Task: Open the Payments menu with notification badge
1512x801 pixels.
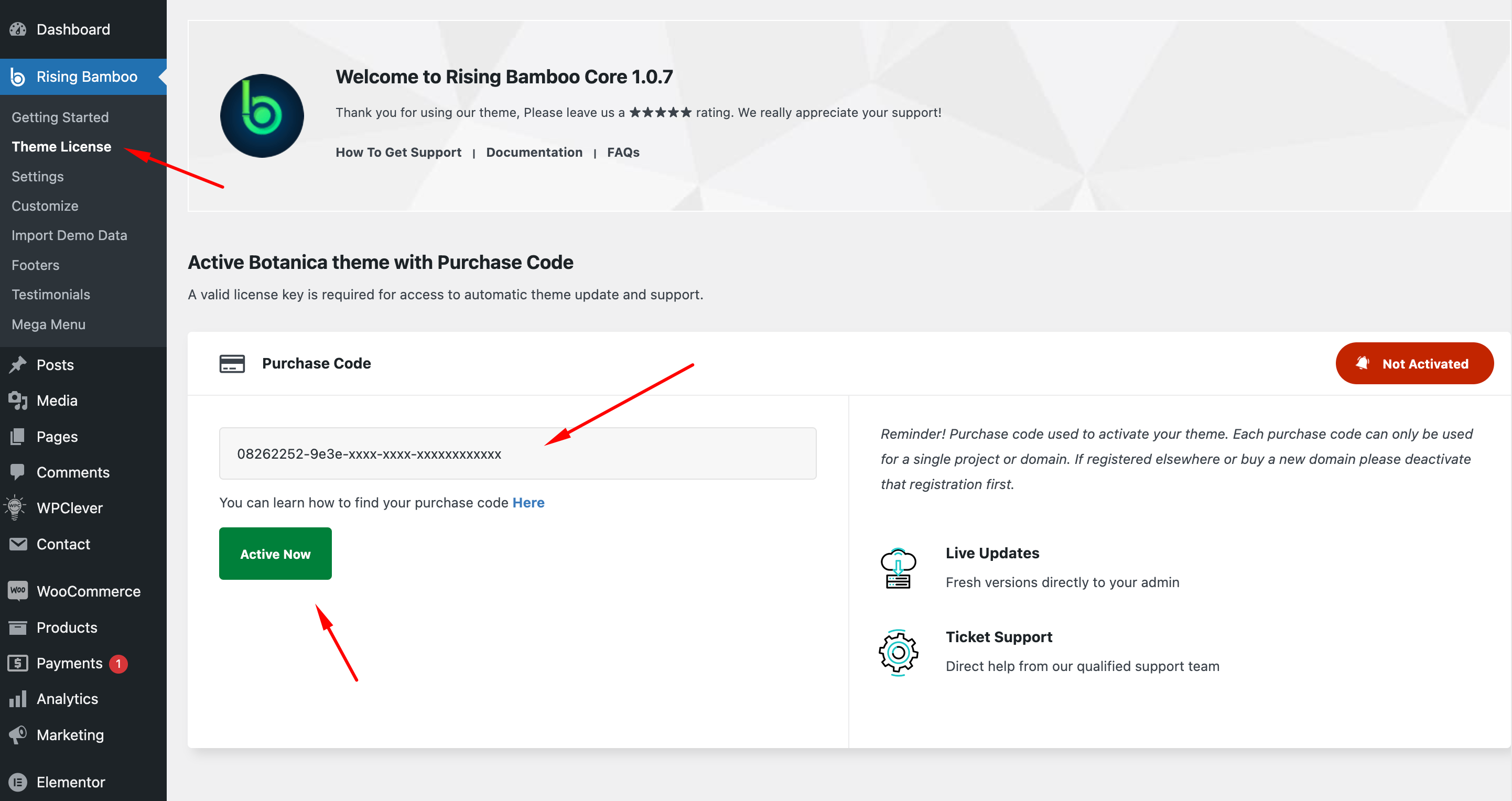Action: (x=69, y=663)
